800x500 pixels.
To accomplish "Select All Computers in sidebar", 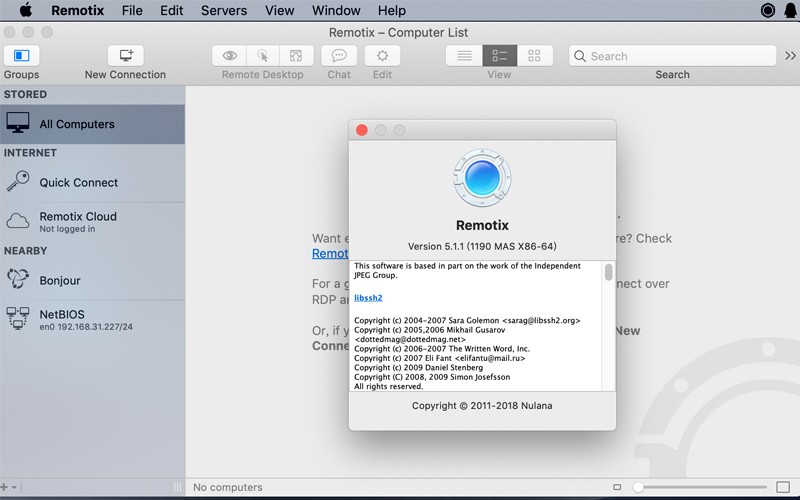I will (x=92, y=124).
